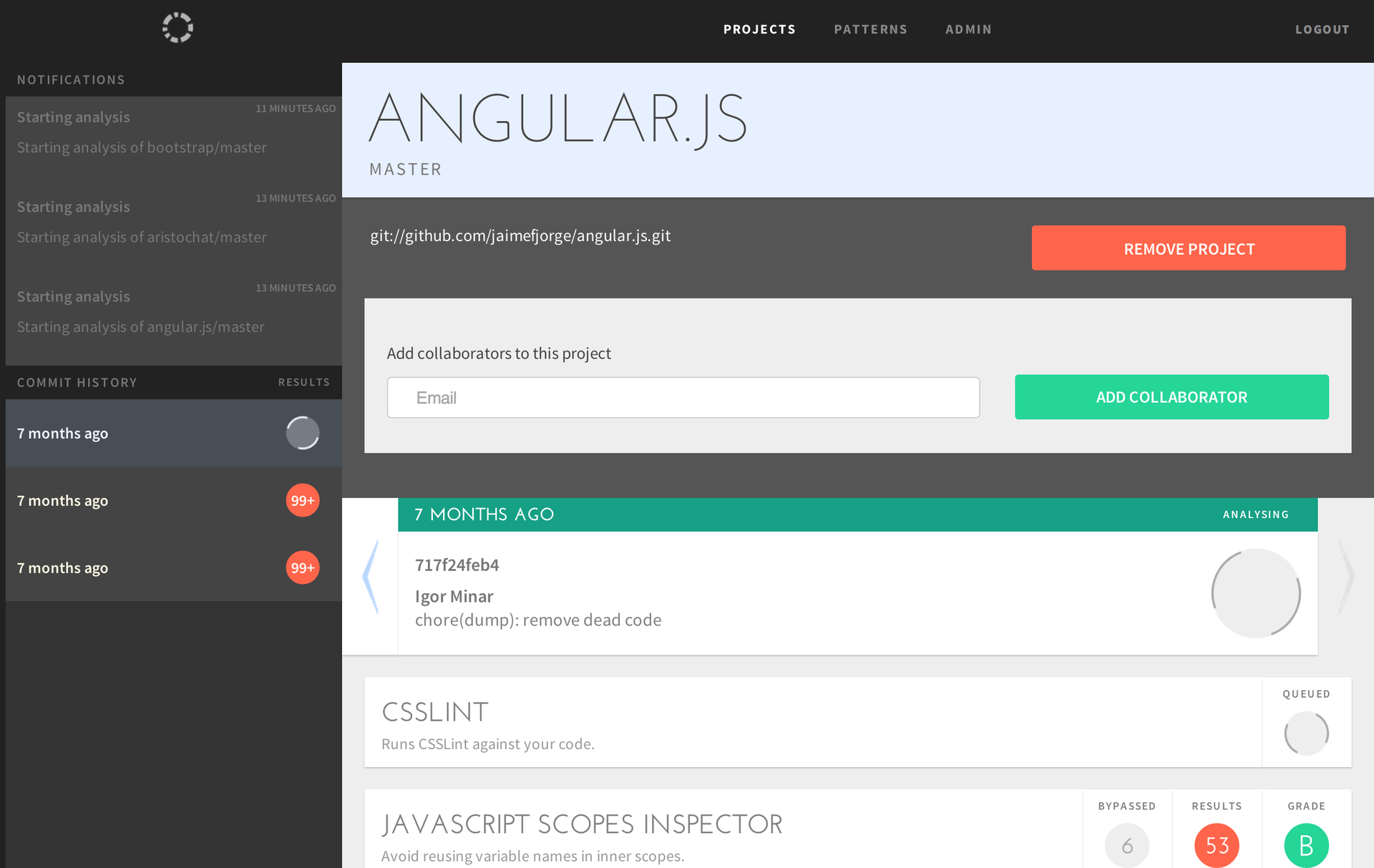Click the analysing spinner in commit card
The height and width of the screenshot is (868, 1374).
[x=1256, y=593]
